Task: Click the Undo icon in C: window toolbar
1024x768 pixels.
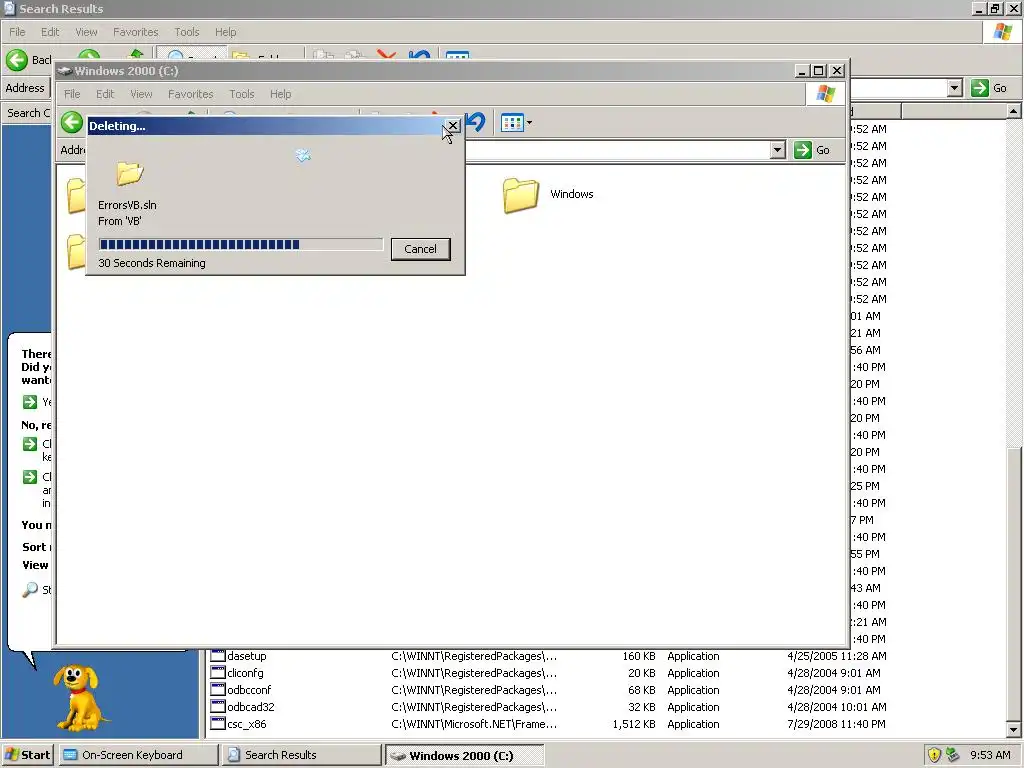Action: click(476, 122)
